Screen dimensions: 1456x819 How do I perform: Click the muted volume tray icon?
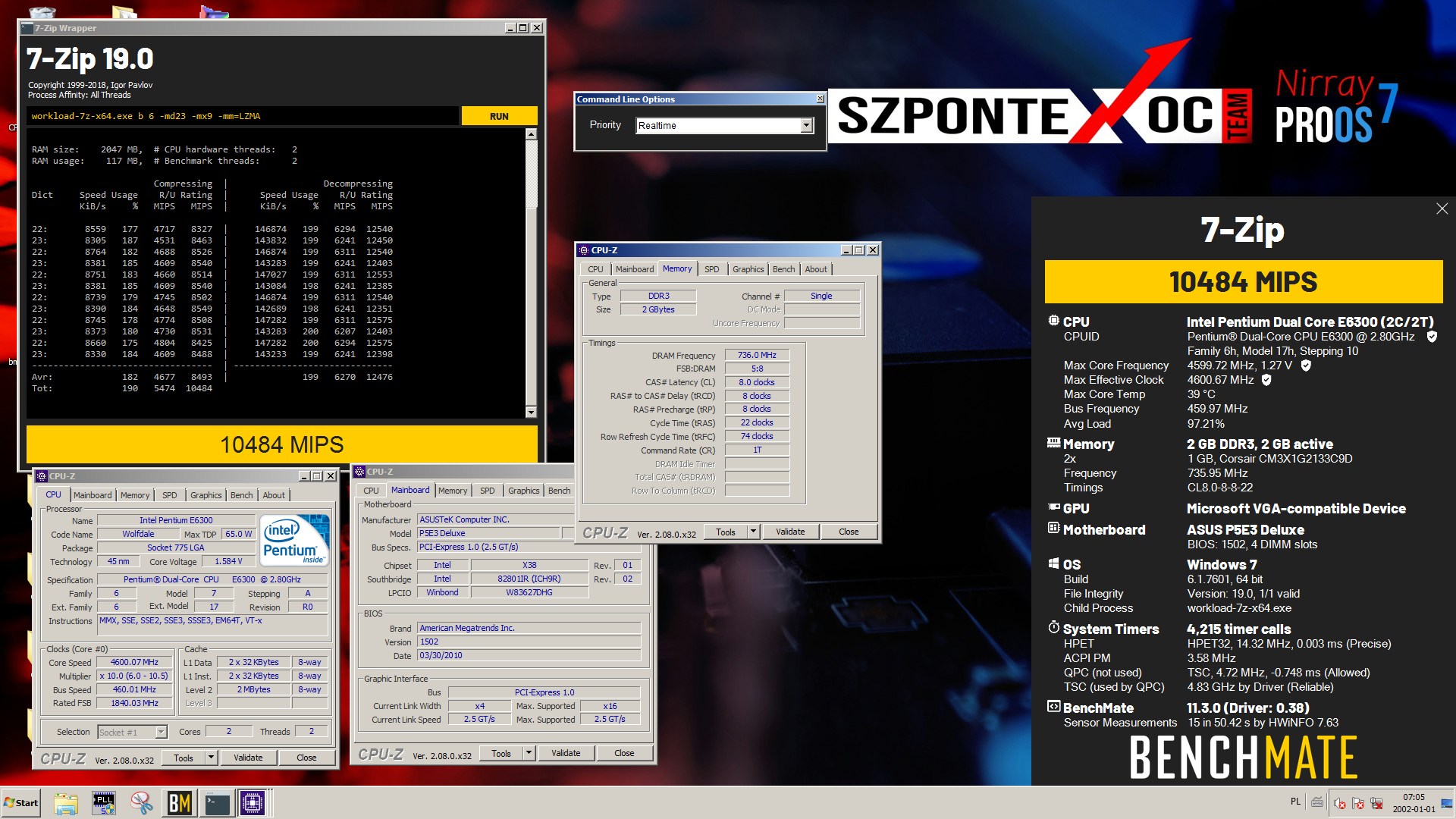click(1340, 803)
